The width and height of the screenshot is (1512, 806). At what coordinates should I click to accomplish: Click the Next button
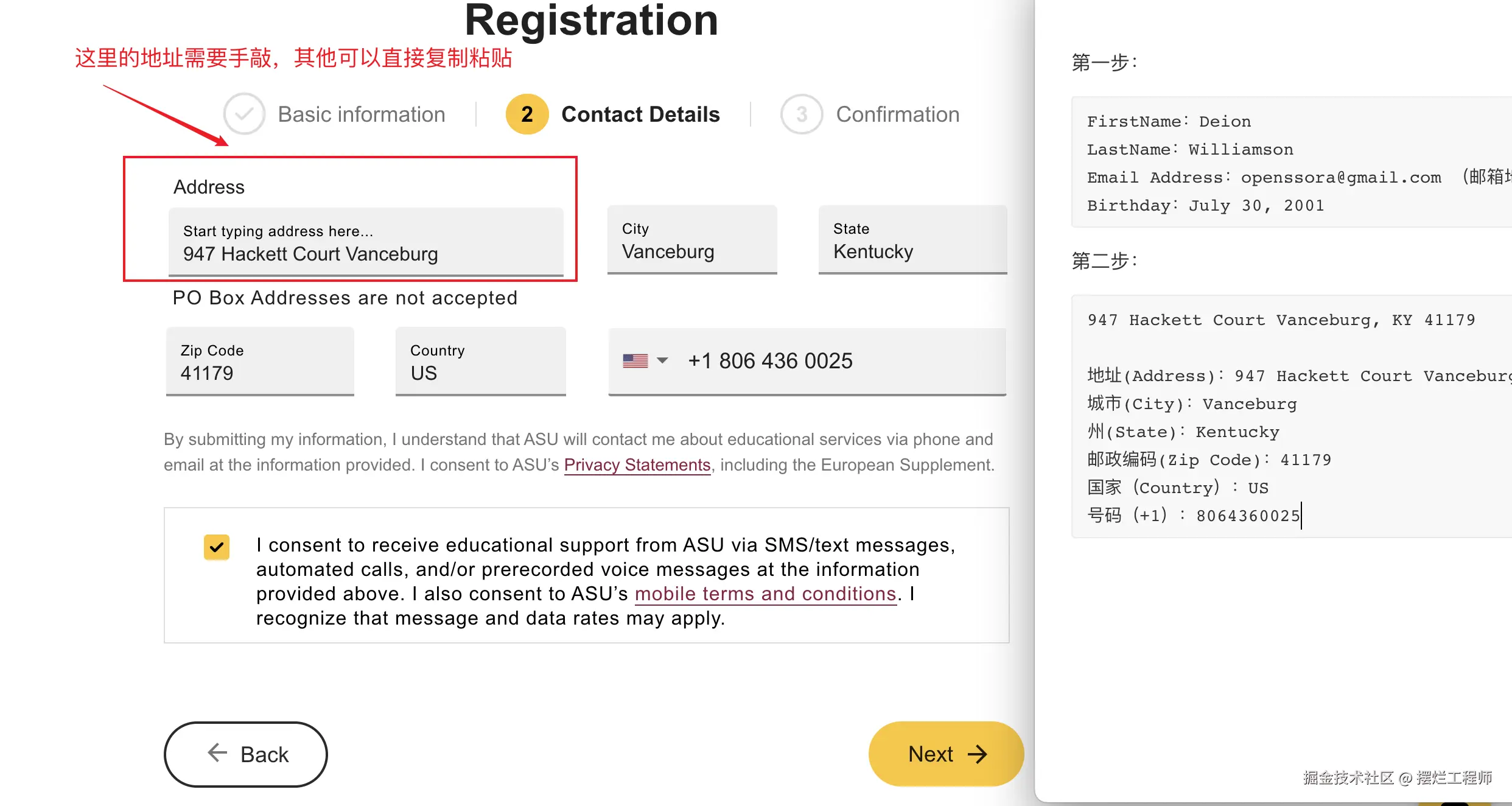point(946,754)
